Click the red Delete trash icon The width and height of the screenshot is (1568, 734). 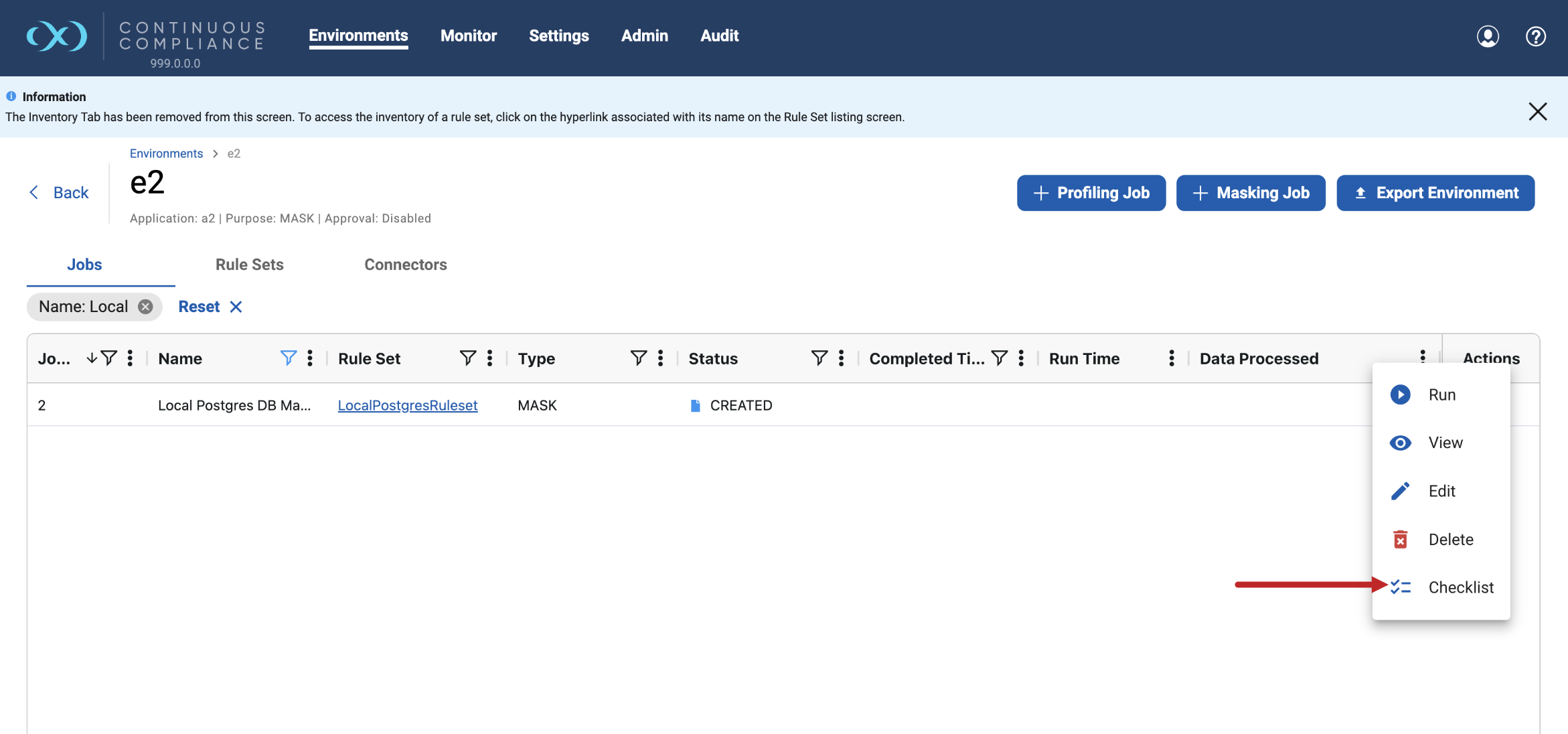pyautogui.click(x=1400, y=539)
